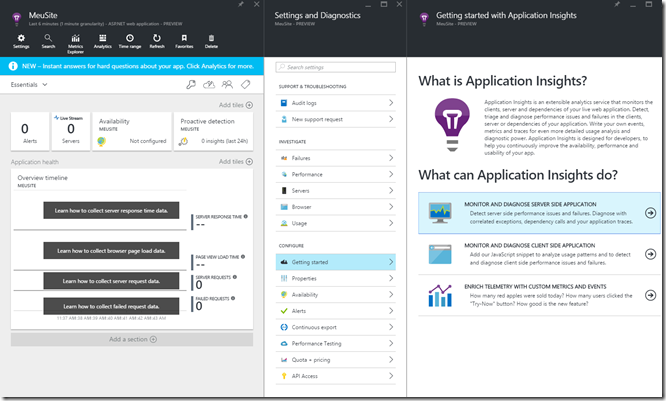Click chevron on the Audit logs row

coord(391,103)
